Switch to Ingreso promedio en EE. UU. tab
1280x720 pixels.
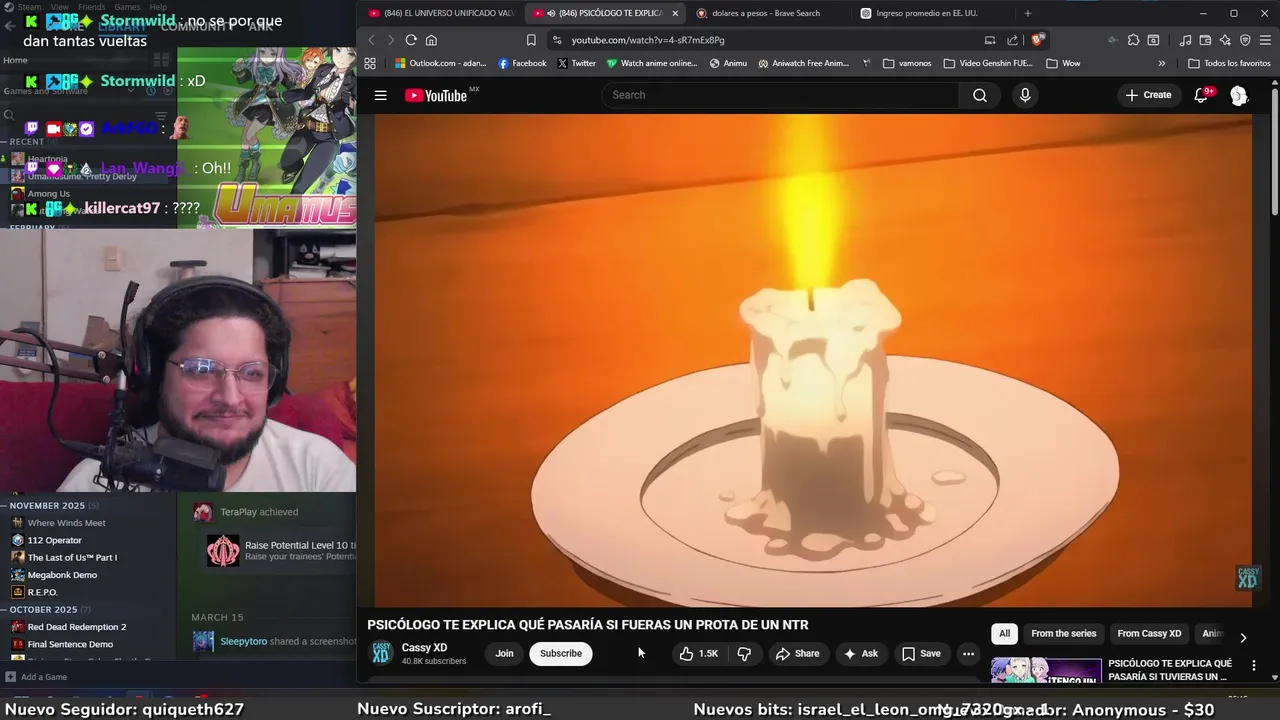tap(927, 13)
